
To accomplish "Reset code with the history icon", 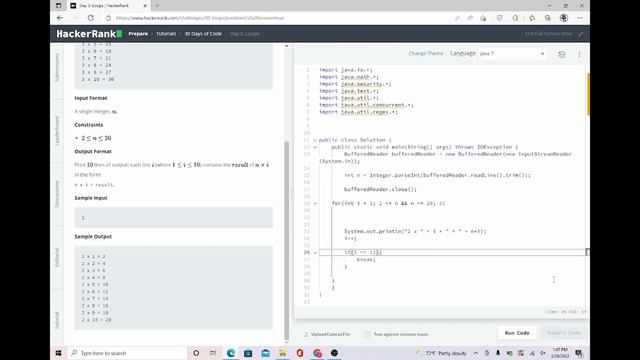I will coord(562,54).
